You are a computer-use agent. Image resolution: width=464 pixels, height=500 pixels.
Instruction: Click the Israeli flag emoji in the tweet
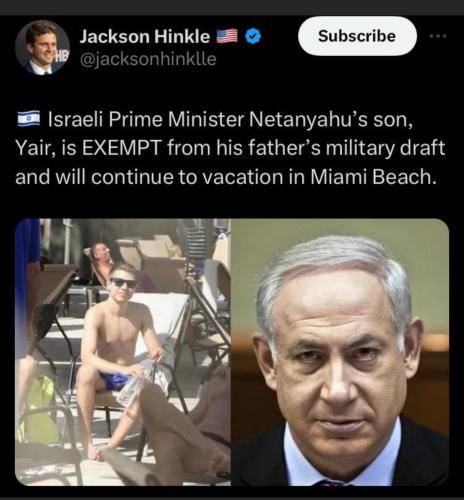pyautogui.click(x=29, y=118)
